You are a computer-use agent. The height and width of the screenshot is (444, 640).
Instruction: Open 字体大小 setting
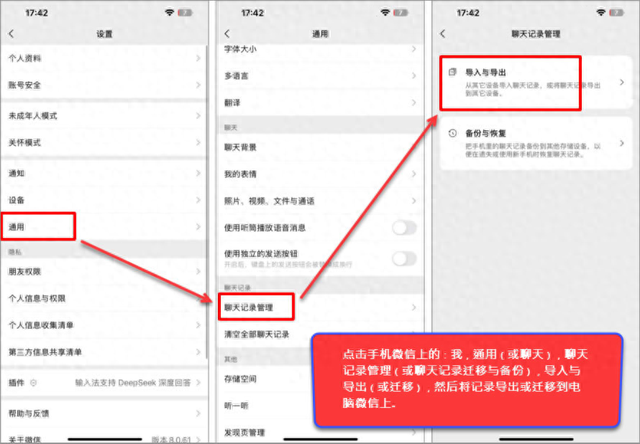point(320,51)
